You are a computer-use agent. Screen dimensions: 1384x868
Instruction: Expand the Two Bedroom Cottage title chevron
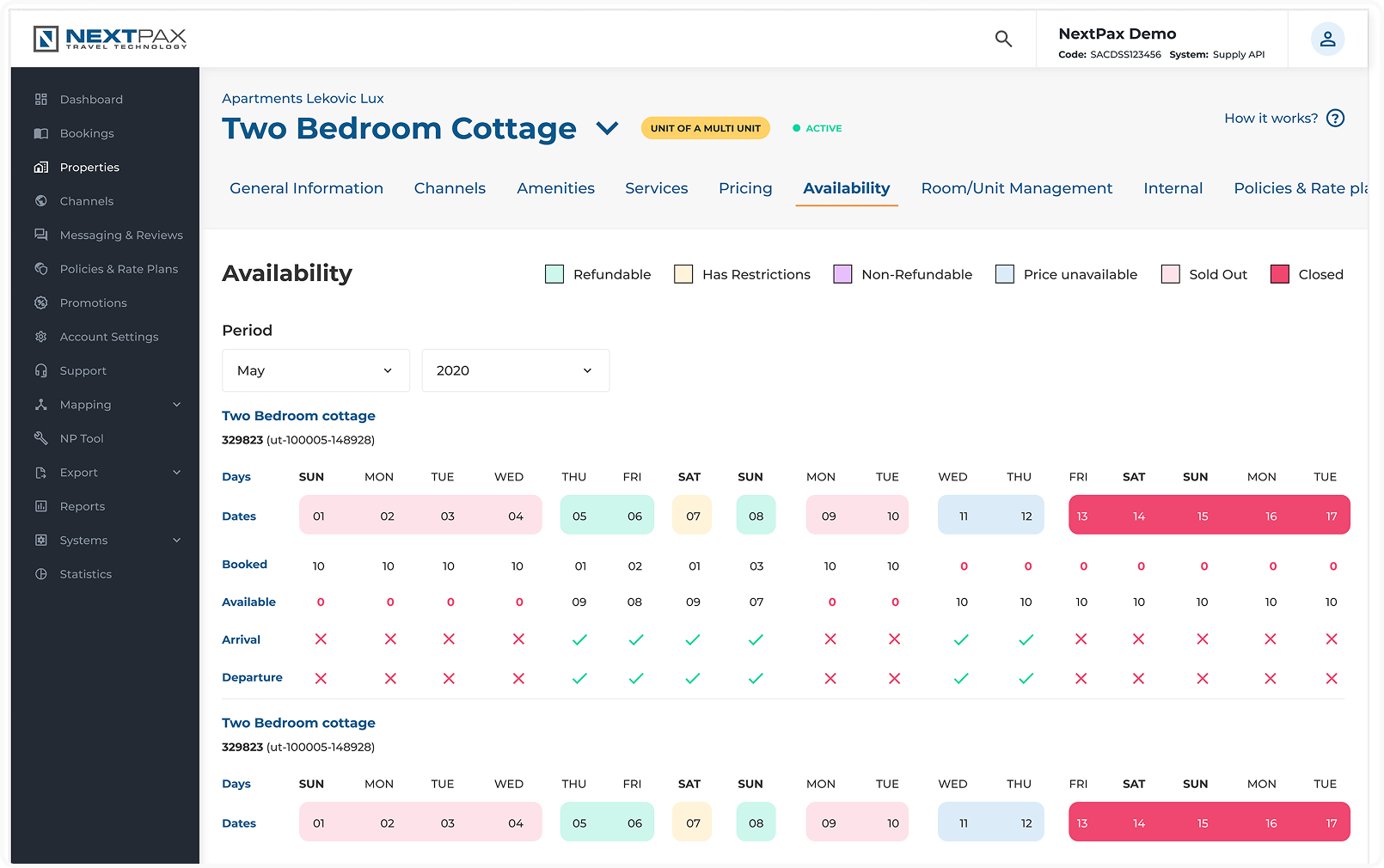(x=607, y=129)
